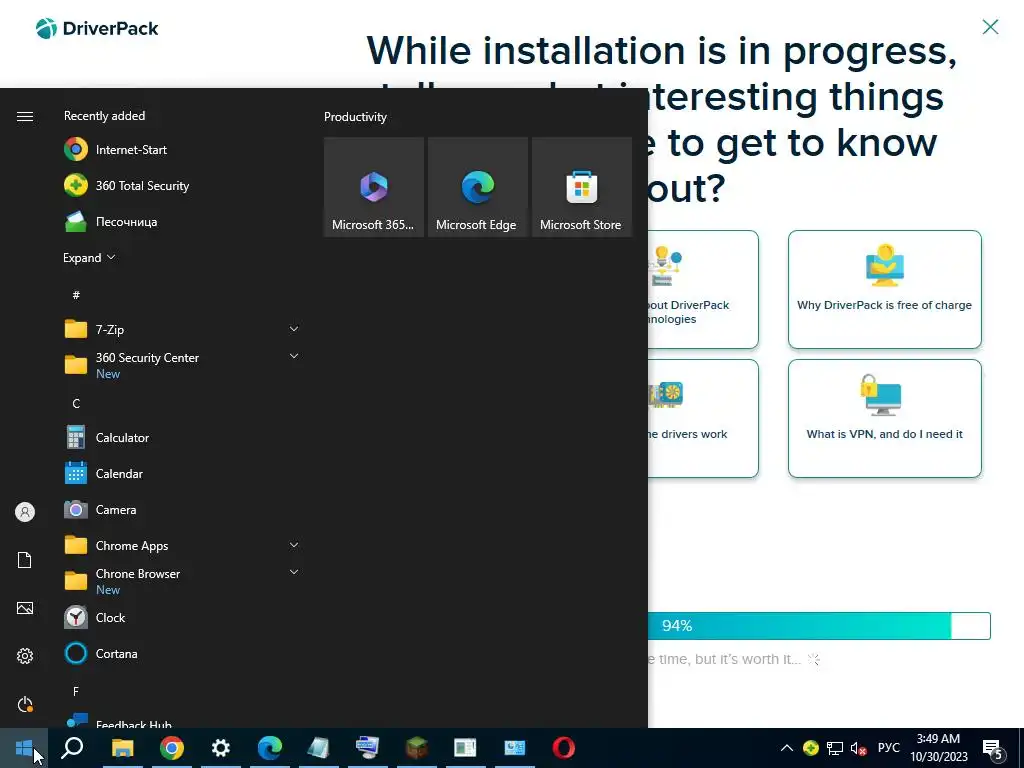The image size is (1024, 768).
Task: Open the taskbar clock and date
Action: (938, 748)
